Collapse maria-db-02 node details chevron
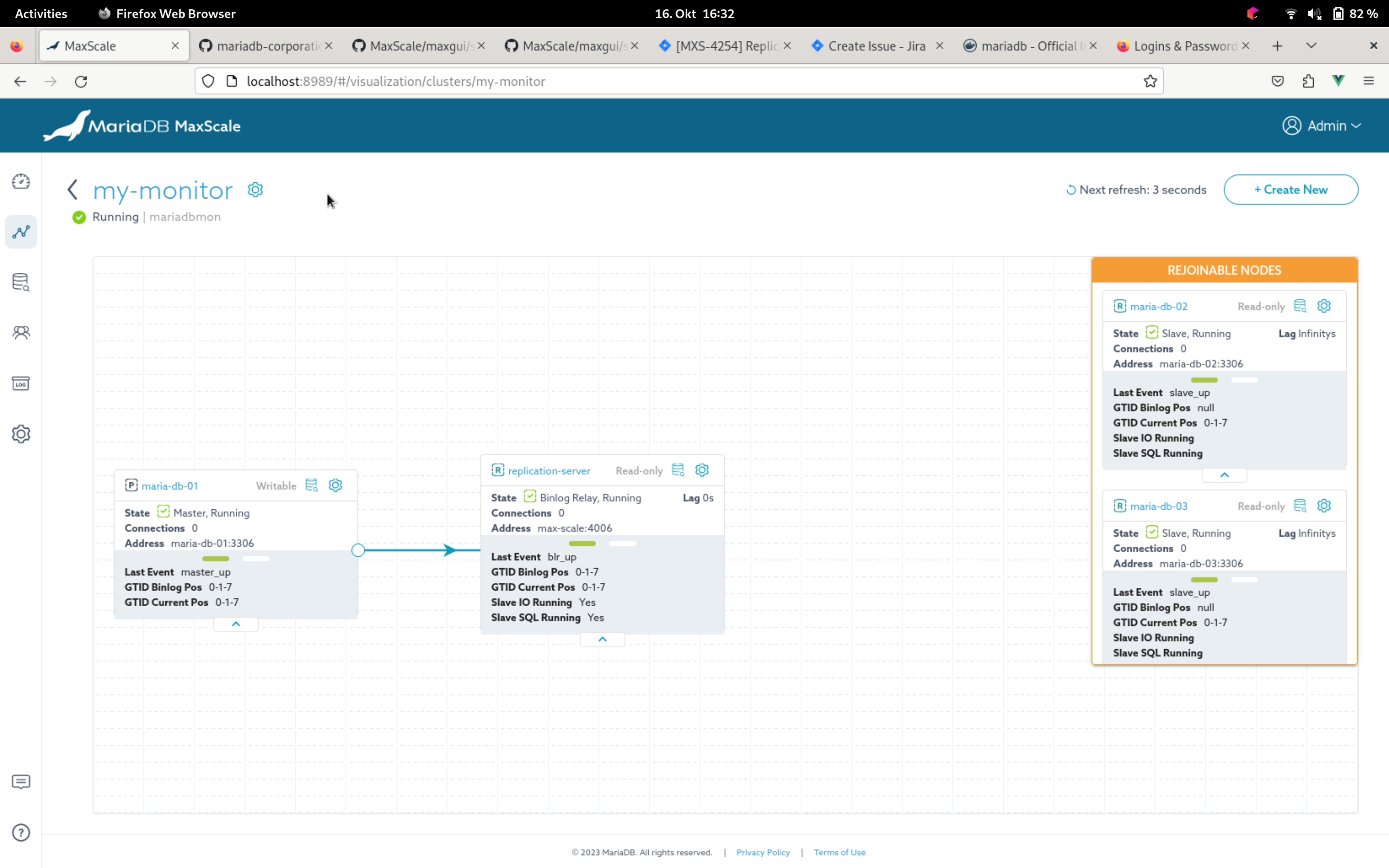The height and width of the screenshot is (868, 1389). coord(1224,475)
